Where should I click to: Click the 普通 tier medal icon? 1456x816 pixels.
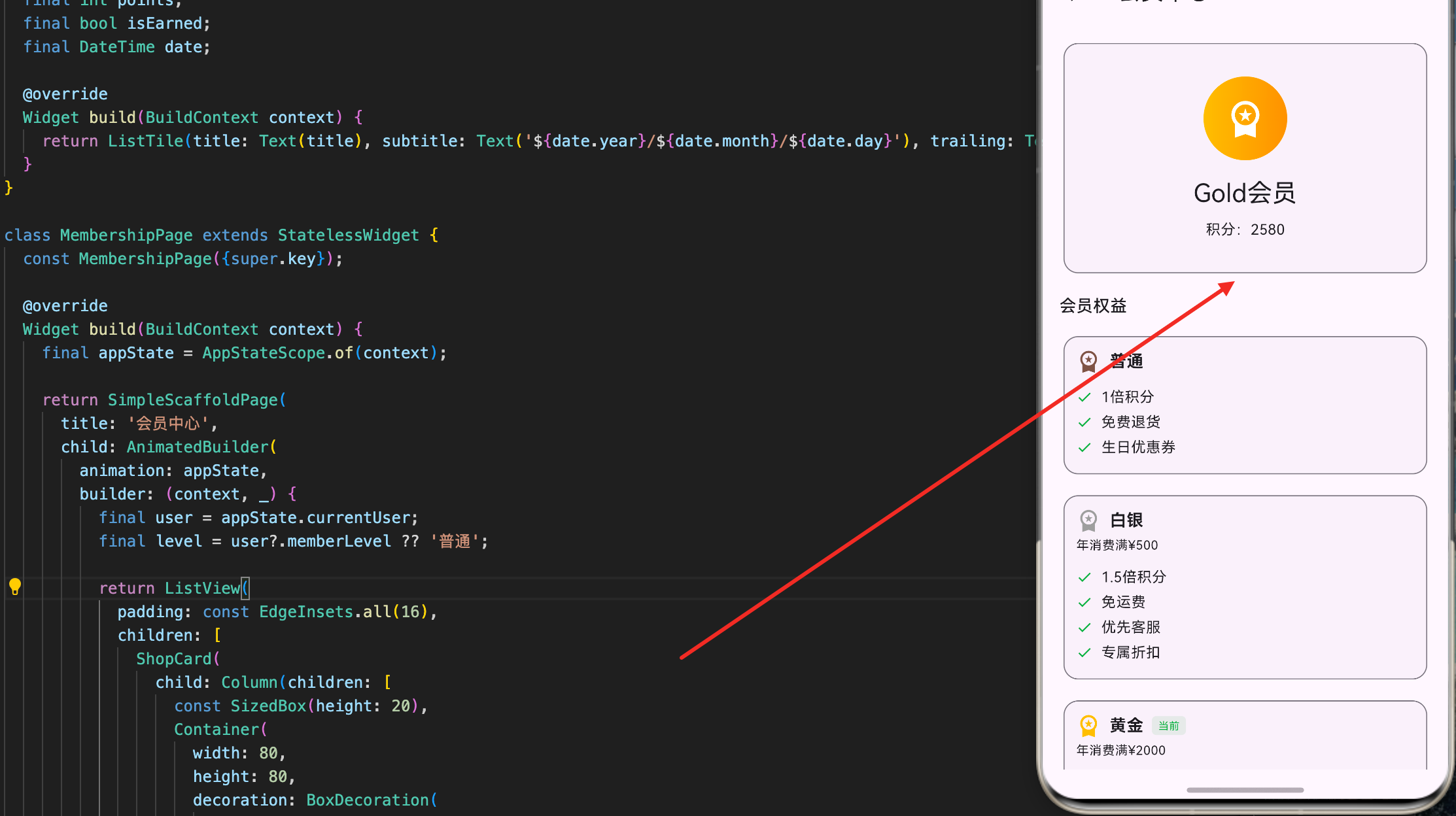(1088, 361)
